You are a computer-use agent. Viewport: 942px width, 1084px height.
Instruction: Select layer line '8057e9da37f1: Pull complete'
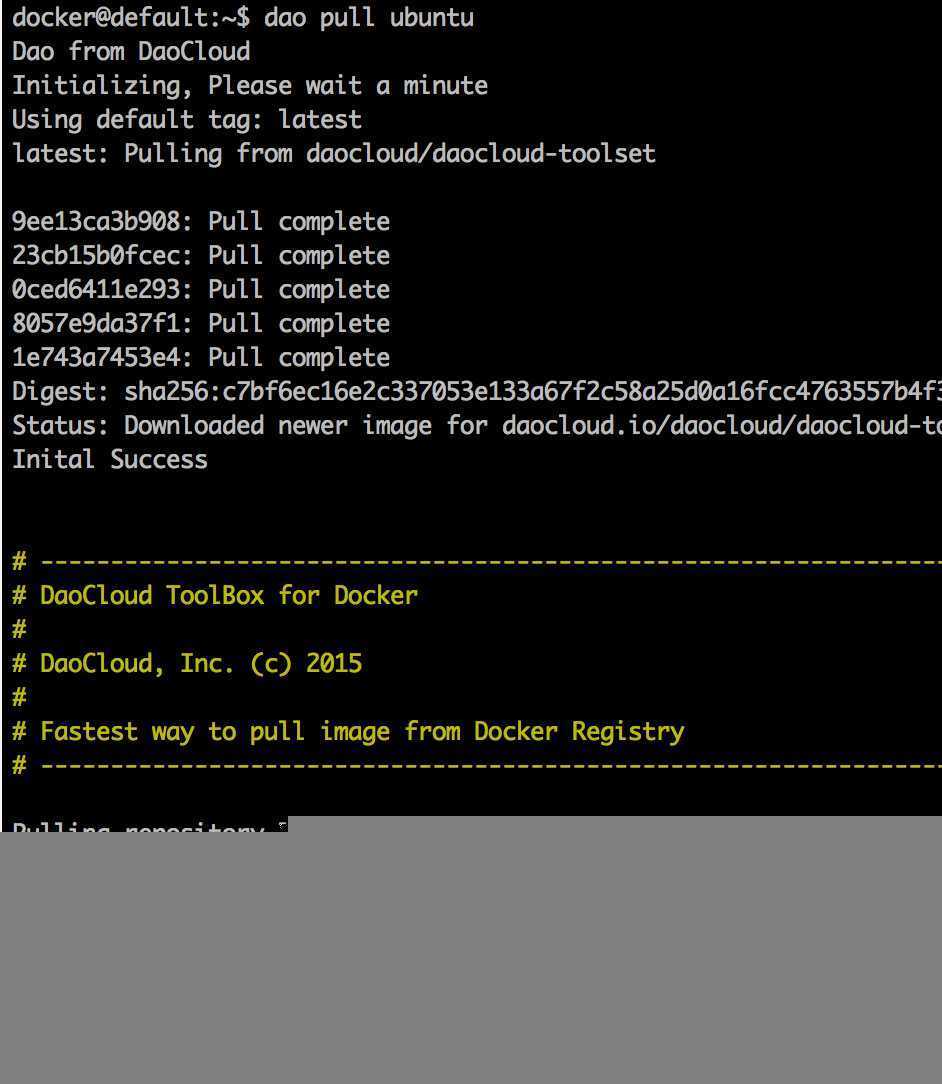(201, 324)
